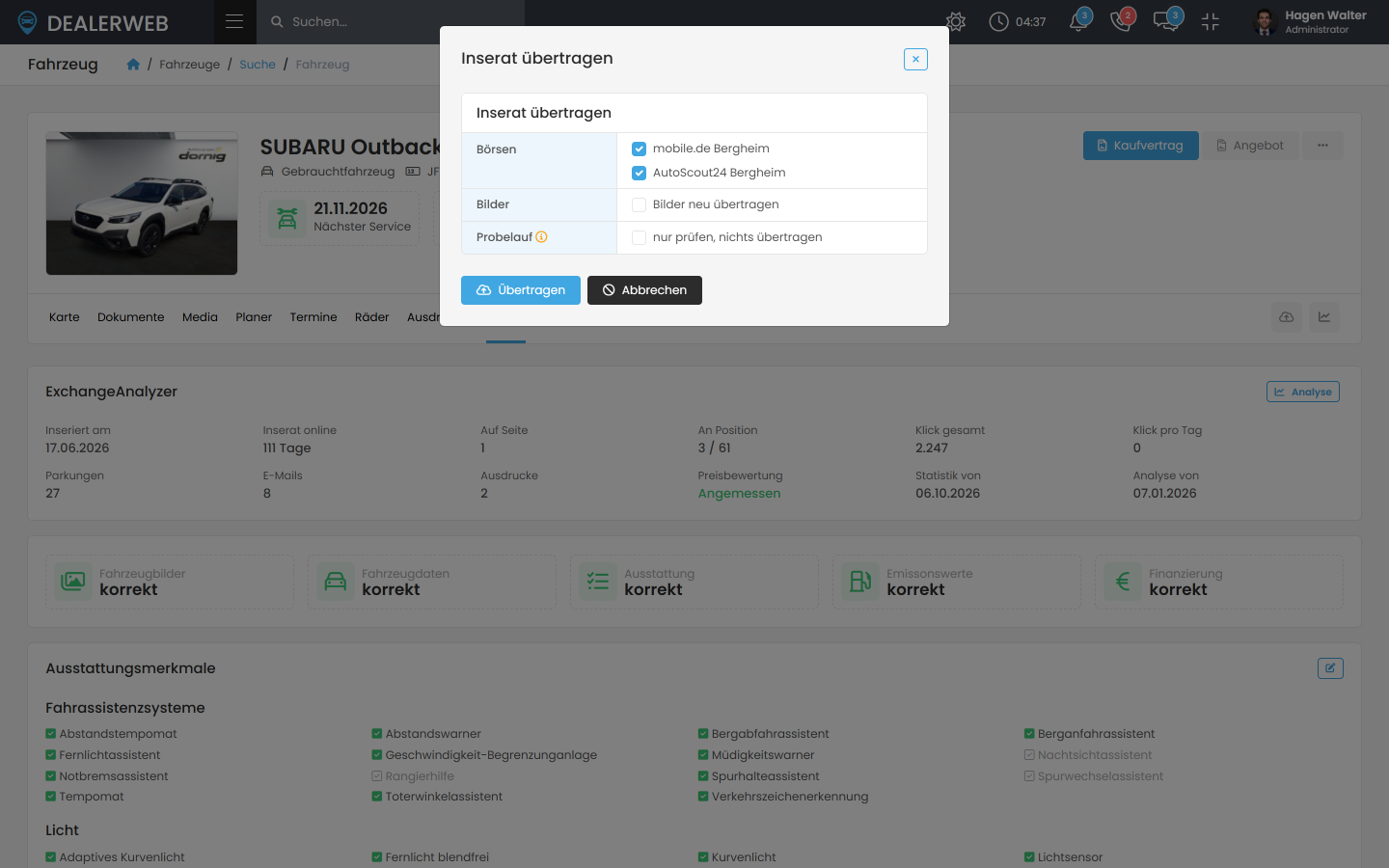The image size is (1389, 868).
Task: Focus the Suchen search field
Action: pyautogui.click(x=391, y=21)
